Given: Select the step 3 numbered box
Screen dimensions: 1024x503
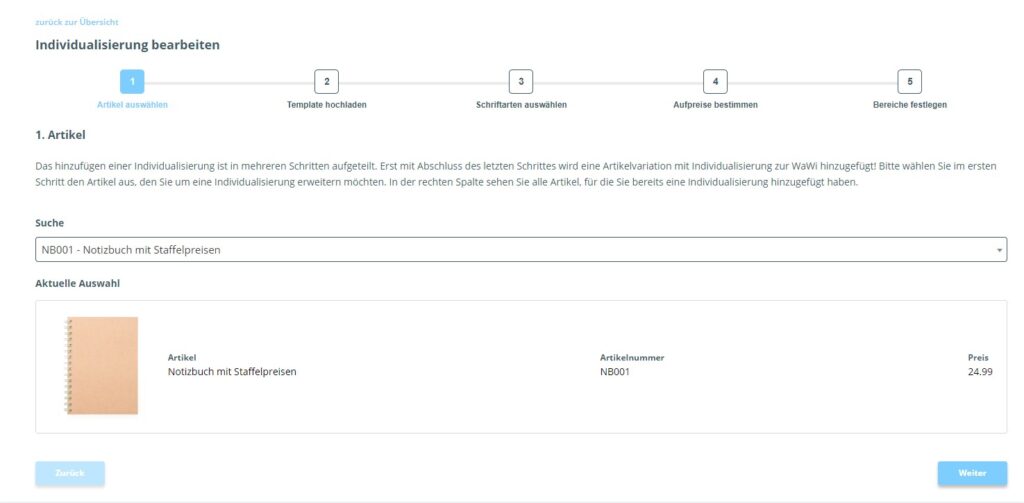Looking at the screenshot, I should (521, 82).
